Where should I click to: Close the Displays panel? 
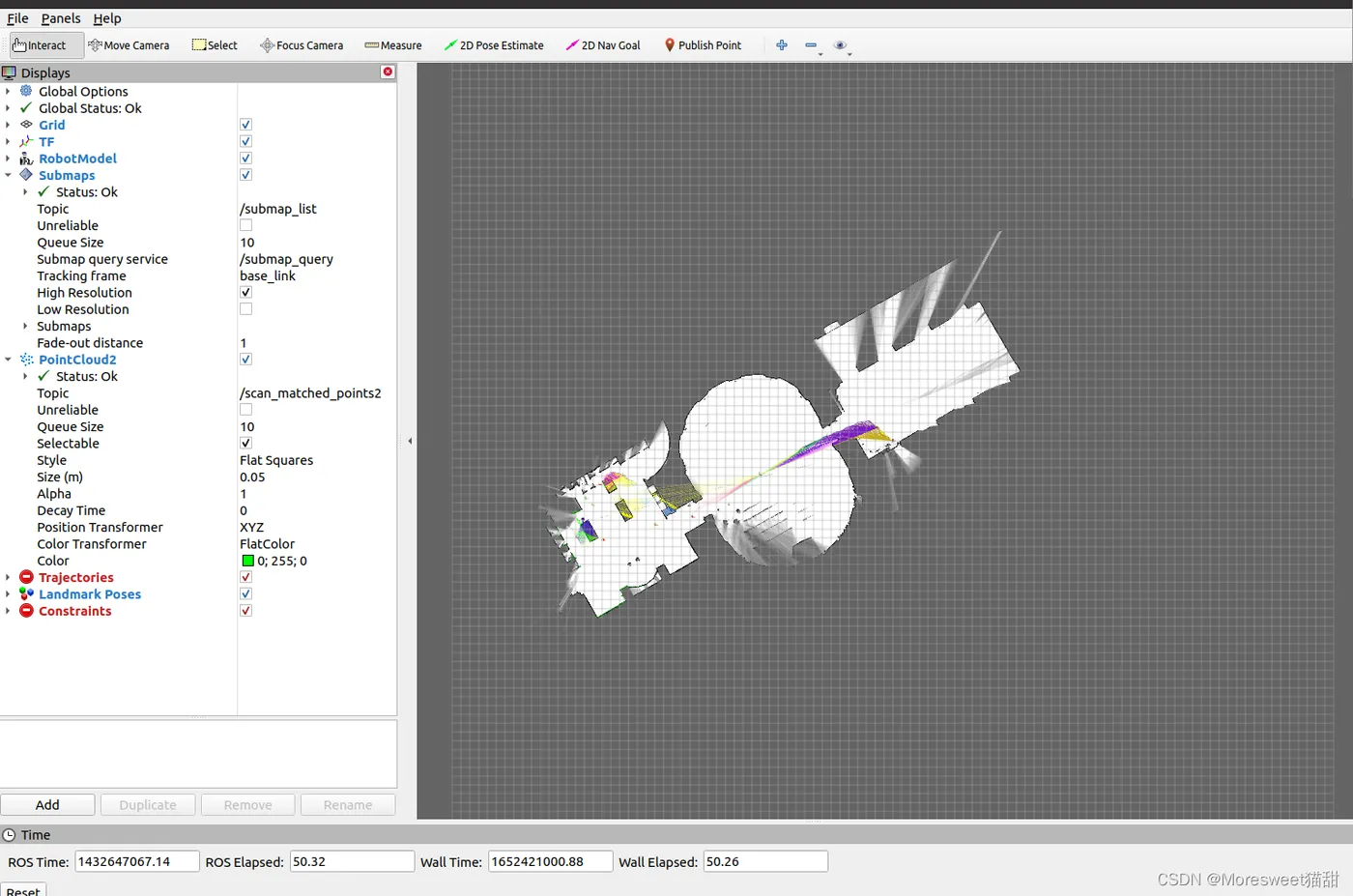[388, 72]
